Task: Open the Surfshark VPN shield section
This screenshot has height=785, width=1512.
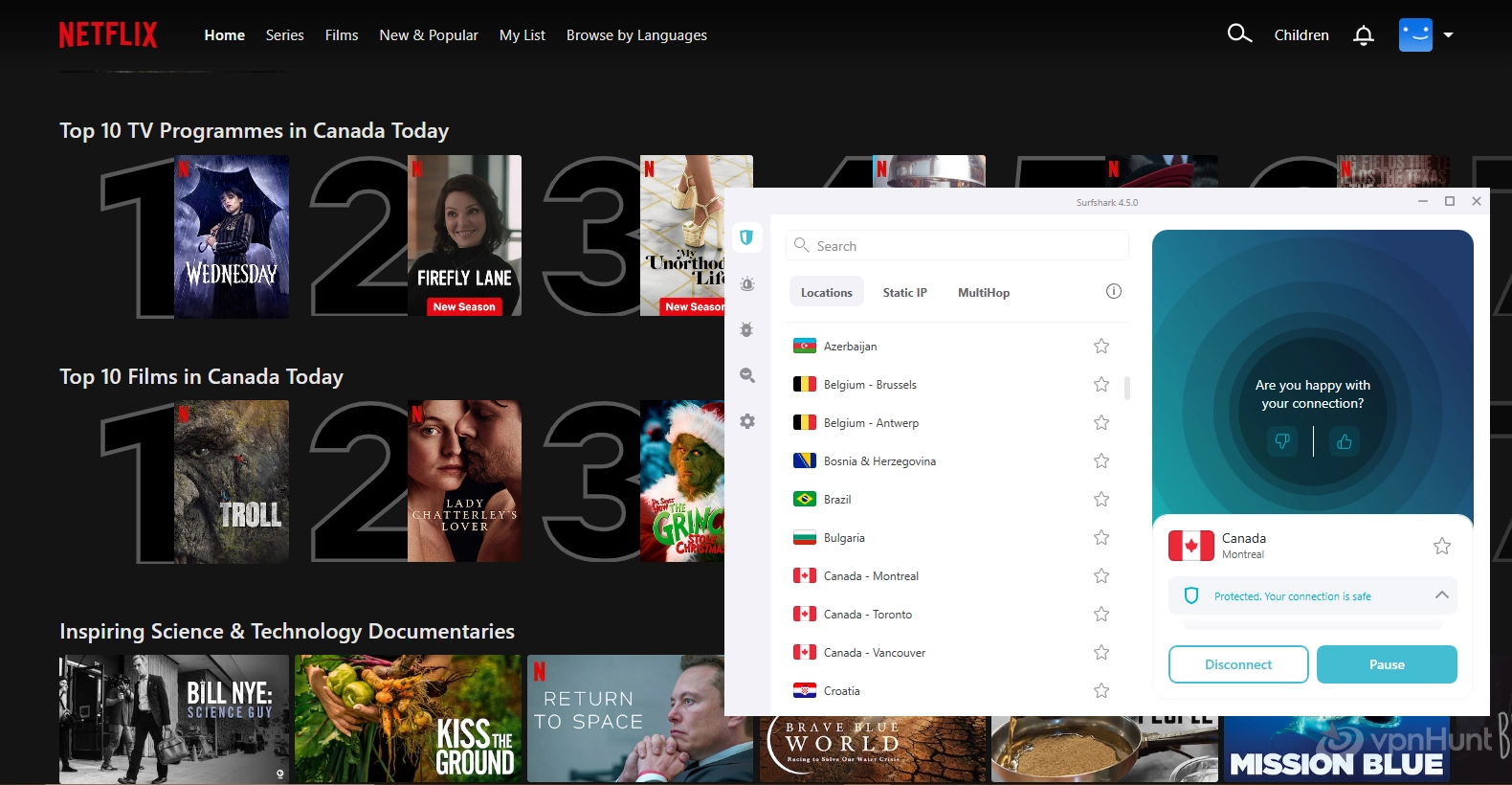Action: (746, 237)
